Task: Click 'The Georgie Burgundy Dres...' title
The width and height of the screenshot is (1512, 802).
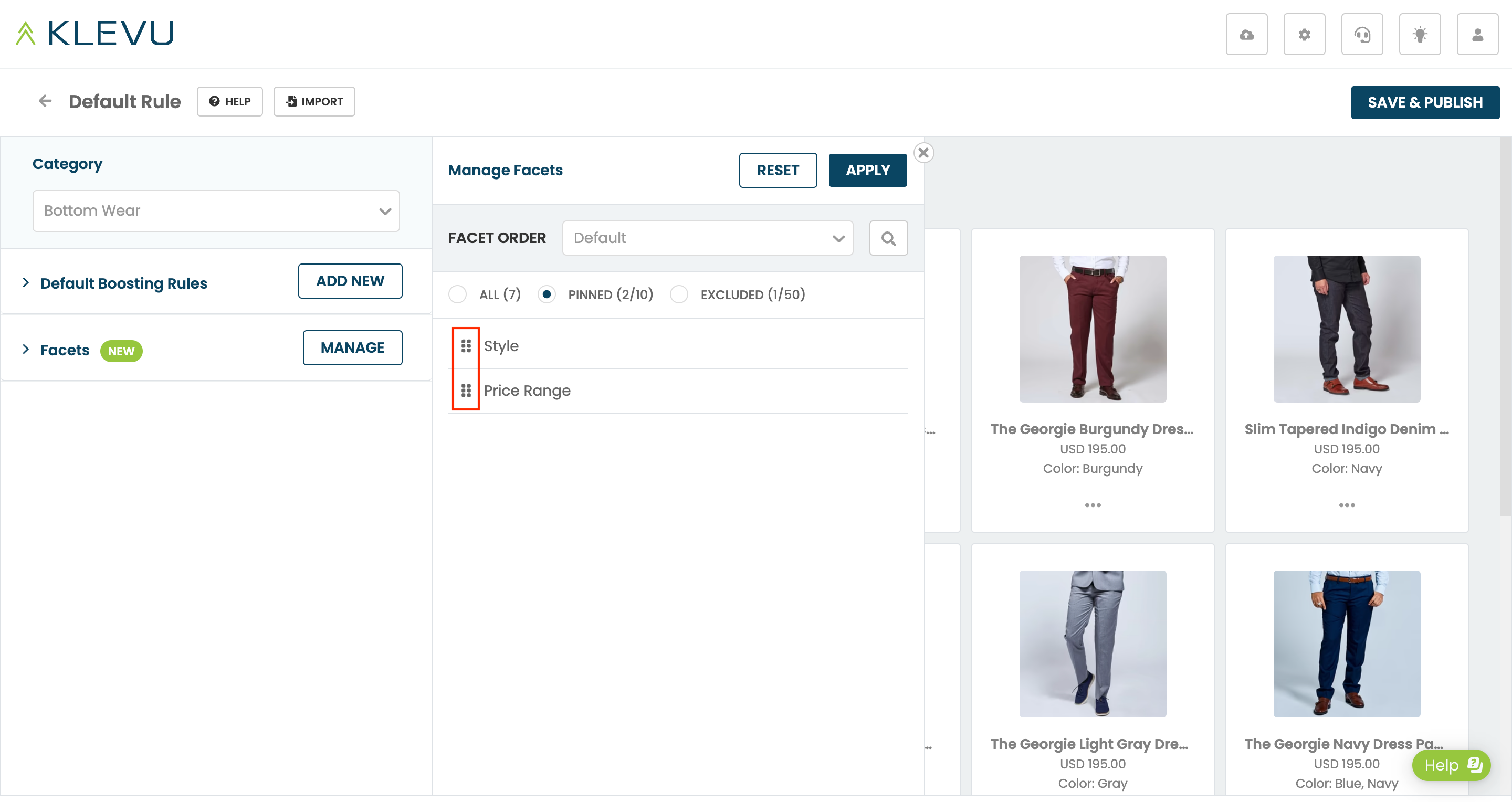Action: click(1092, 429)
